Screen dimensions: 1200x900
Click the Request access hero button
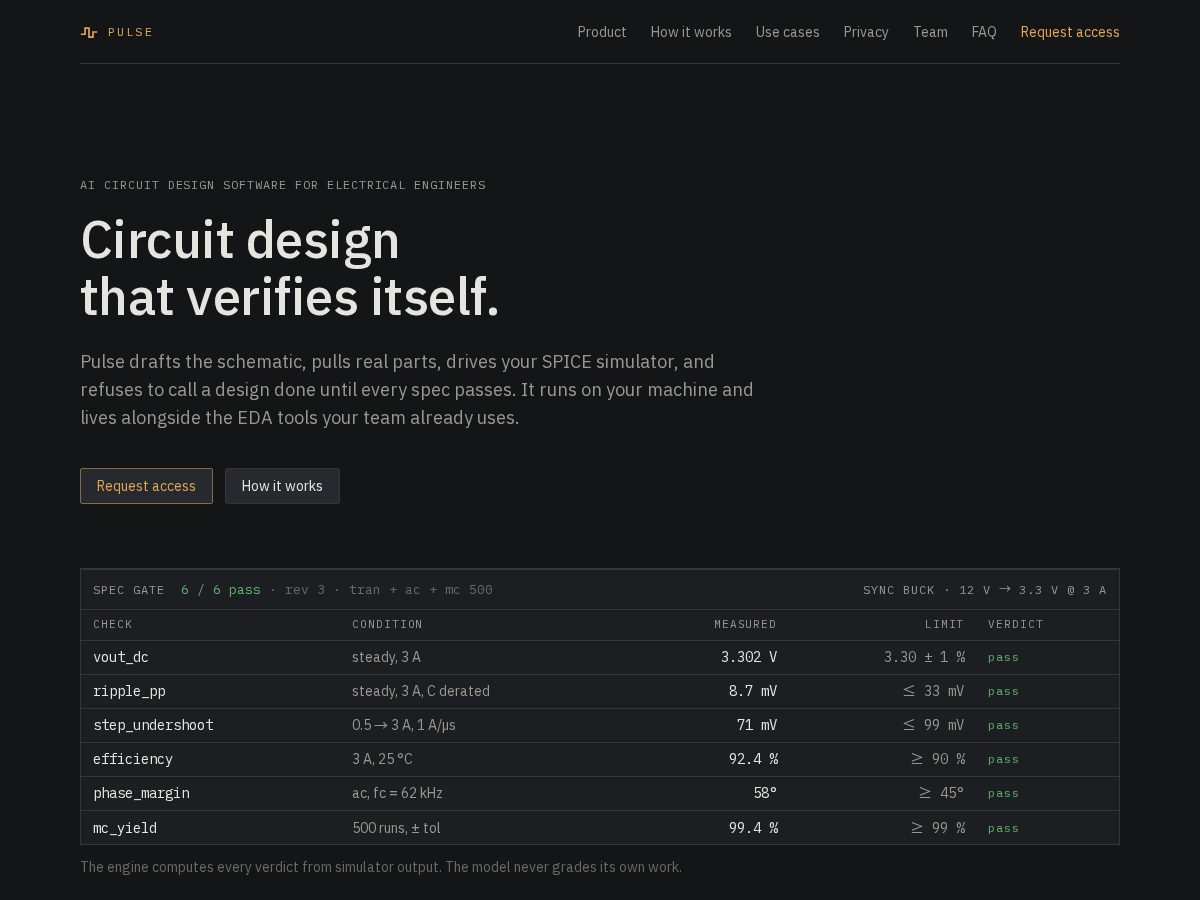[146, 486]
